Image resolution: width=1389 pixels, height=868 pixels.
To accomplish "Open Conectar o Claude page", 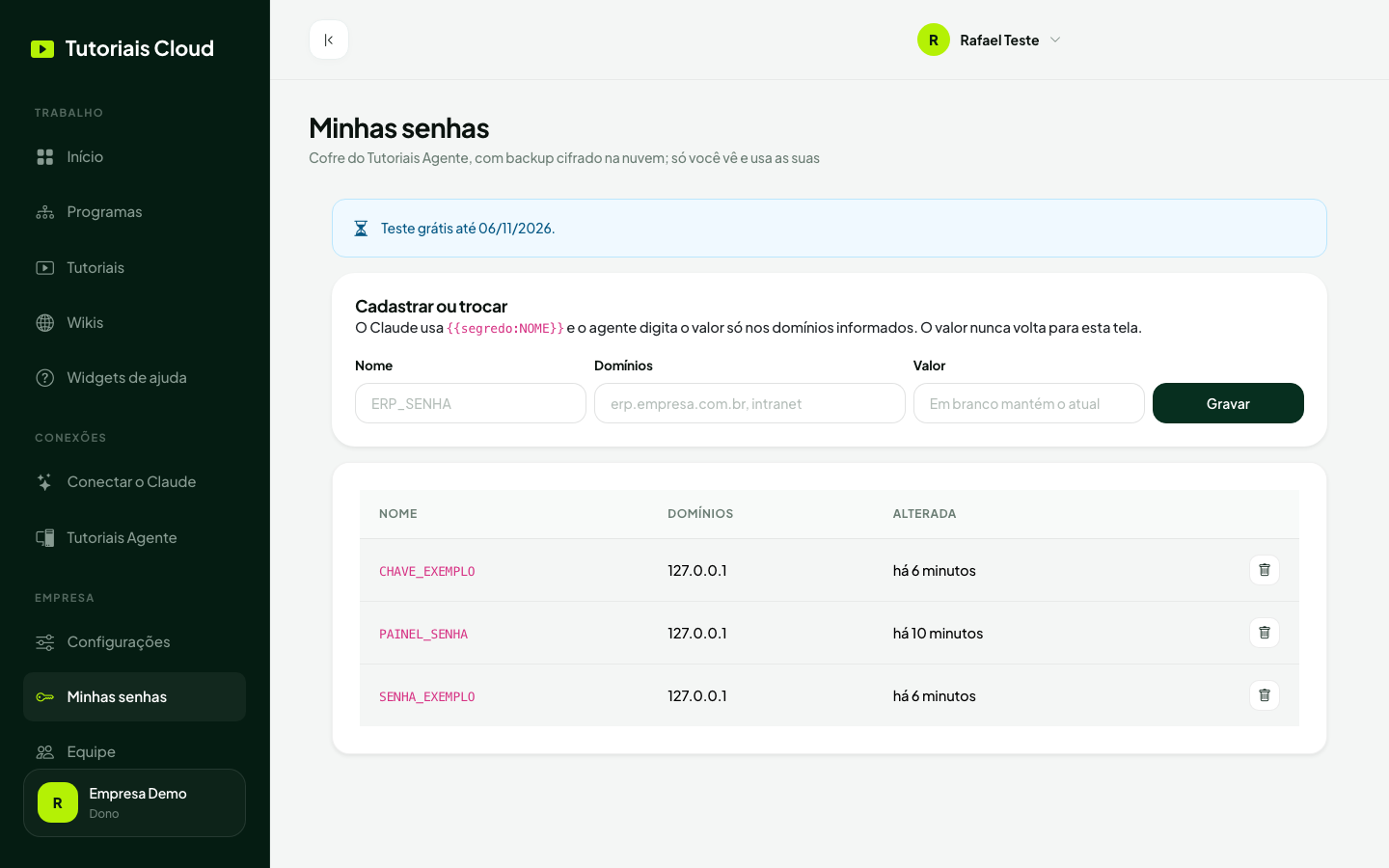I will (134, 482).
